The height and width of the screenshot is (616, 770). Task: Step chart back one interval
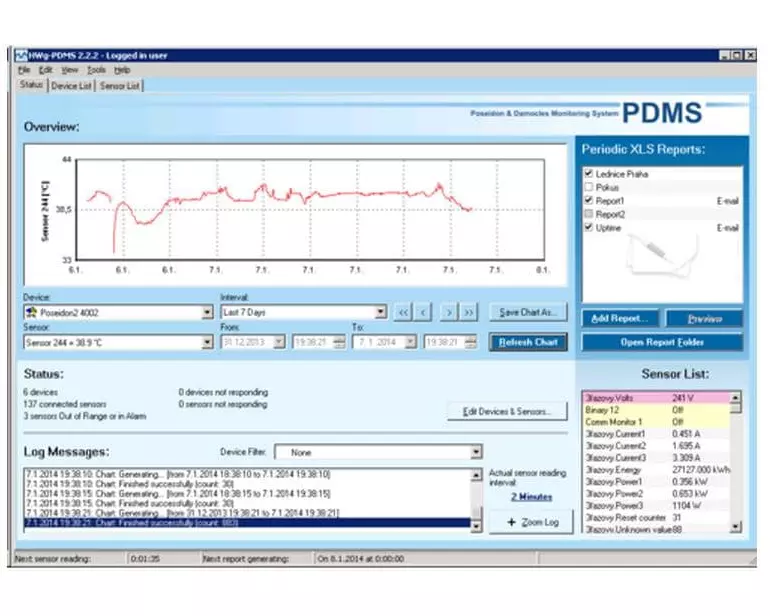click(x=424, y=312)
